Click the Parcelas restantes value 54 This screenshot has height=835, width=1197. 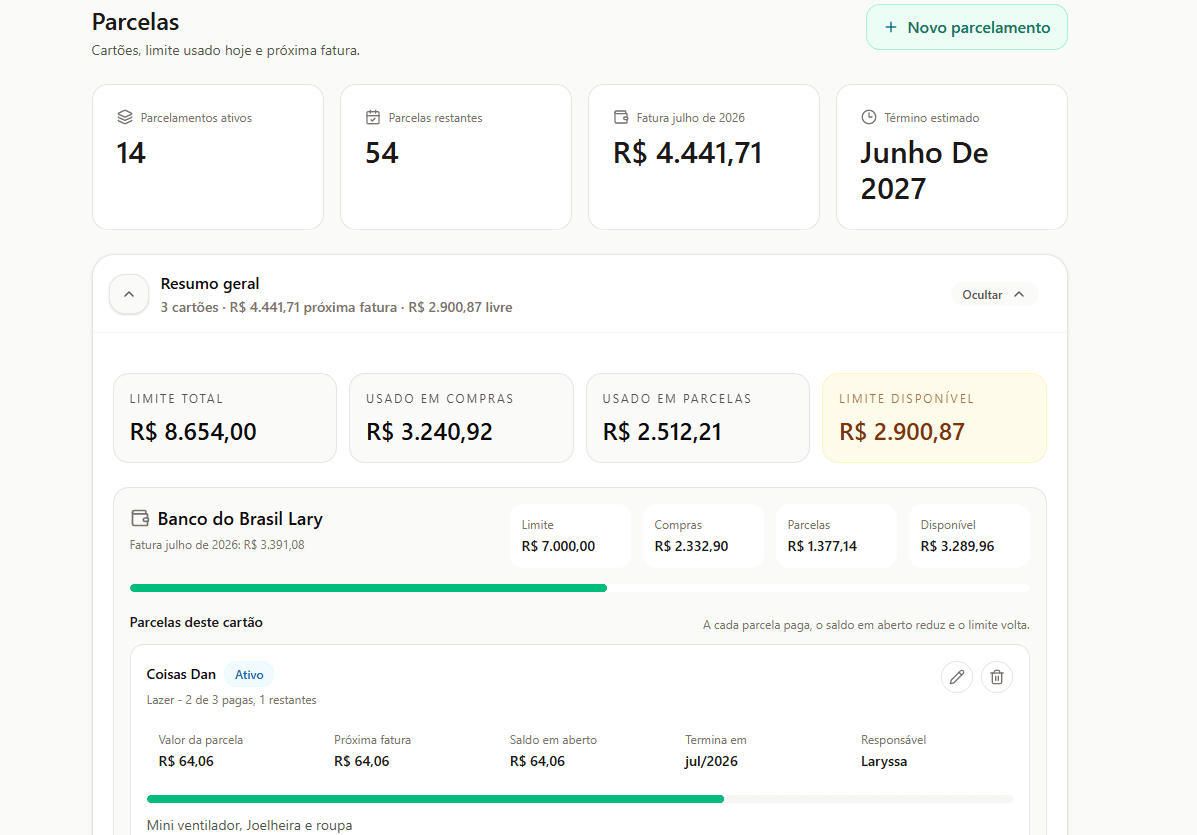pos(382,153)
